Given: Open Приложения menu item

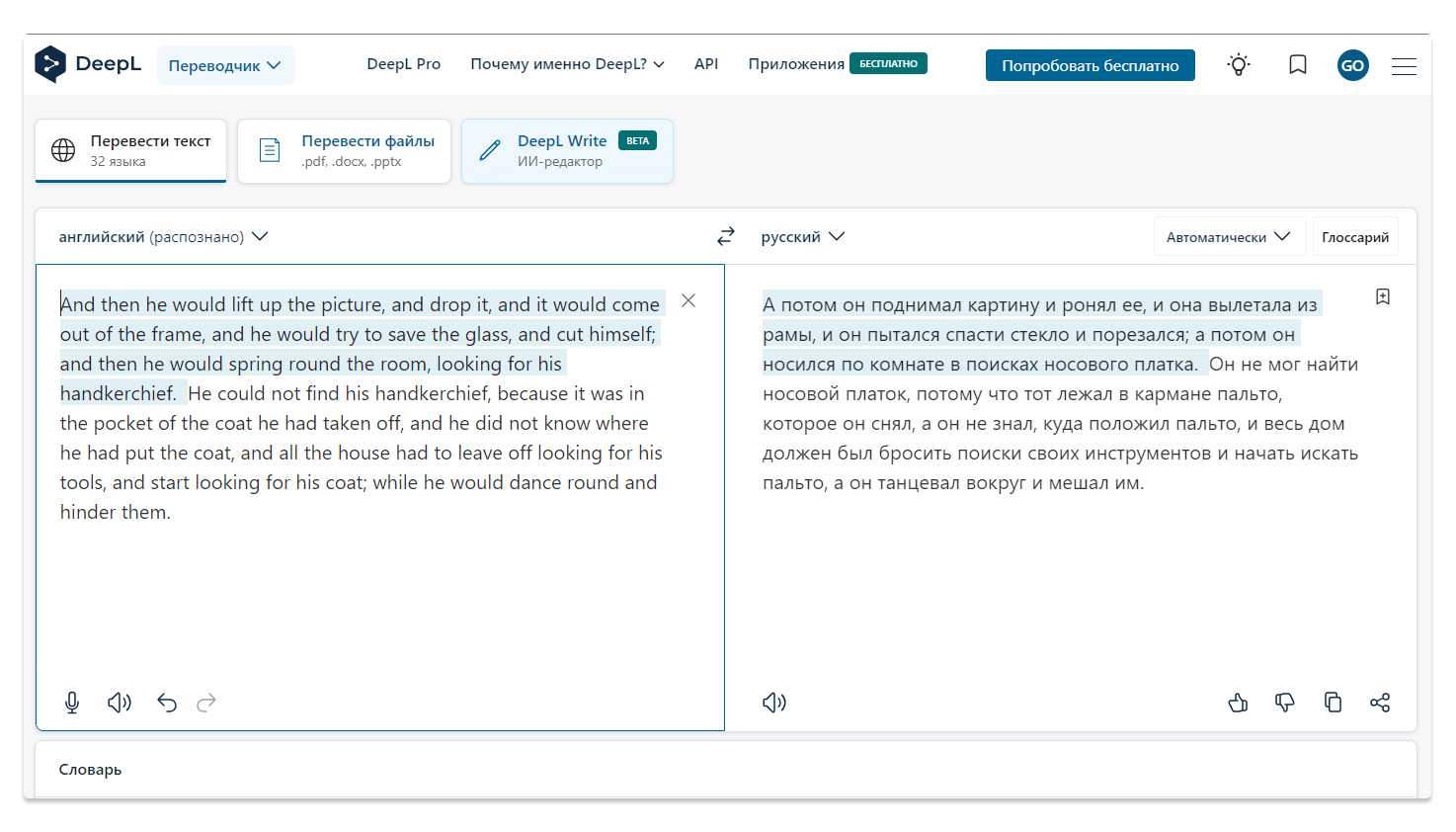Looking at the screenshot, I should click(796, 64).
